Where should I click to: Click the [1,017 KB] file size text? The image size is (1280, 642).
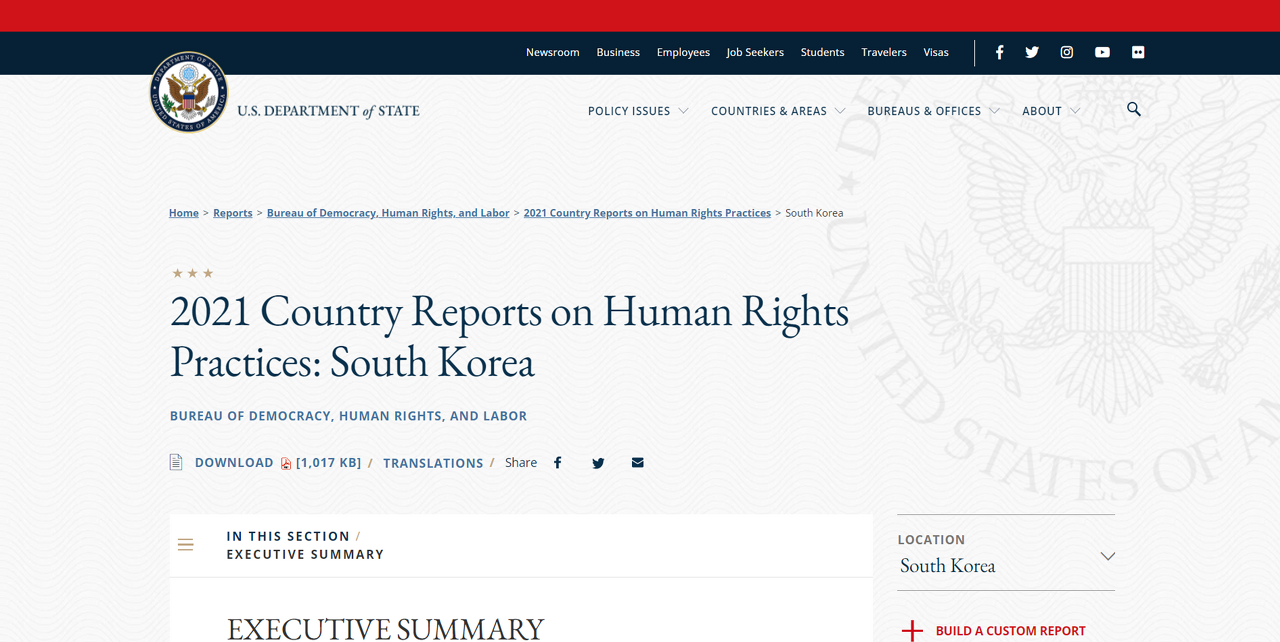pyautogui.click(x=329, y=462)
